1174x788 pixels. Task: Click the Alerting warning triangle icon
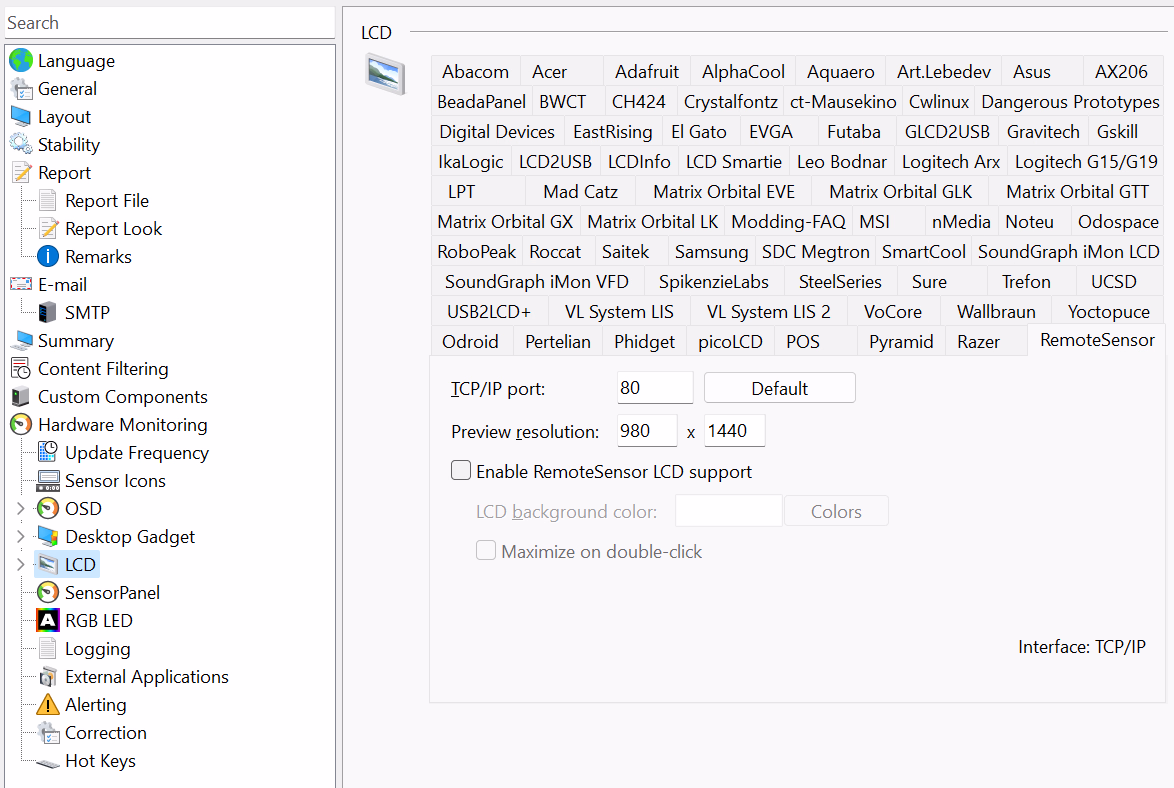[48, 705]
